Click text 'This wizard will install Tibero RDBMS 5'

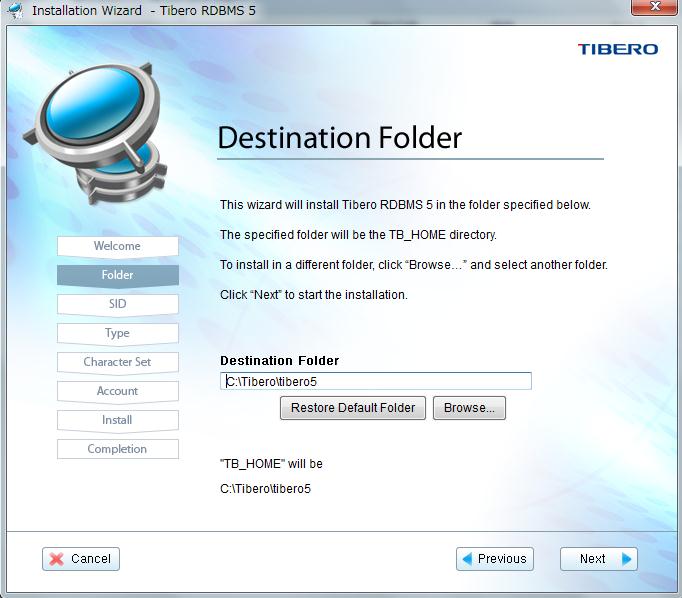tap(326, 205)
